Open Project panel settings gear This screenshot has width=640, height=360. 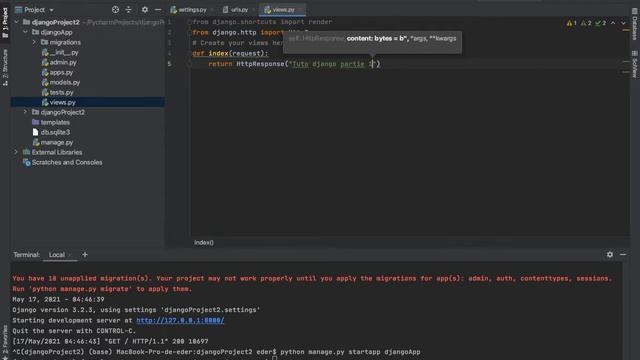click(x=145, y=9)
